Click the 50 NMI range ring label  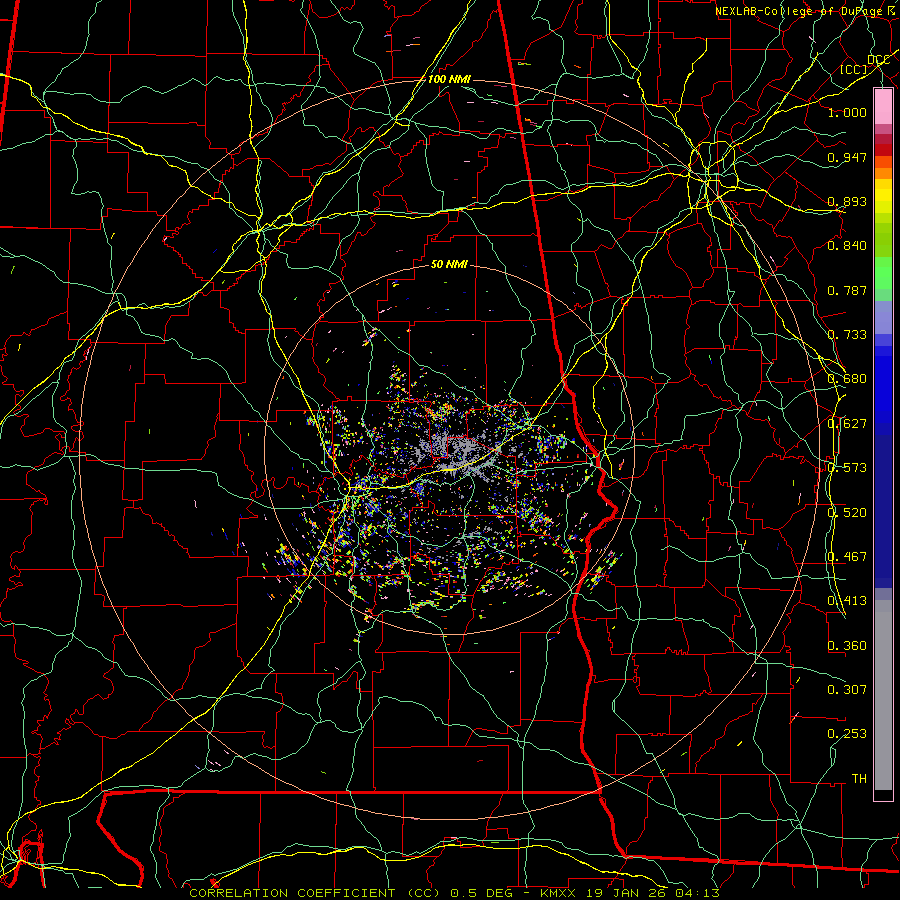pyautogui.click(x=449, y=264)
